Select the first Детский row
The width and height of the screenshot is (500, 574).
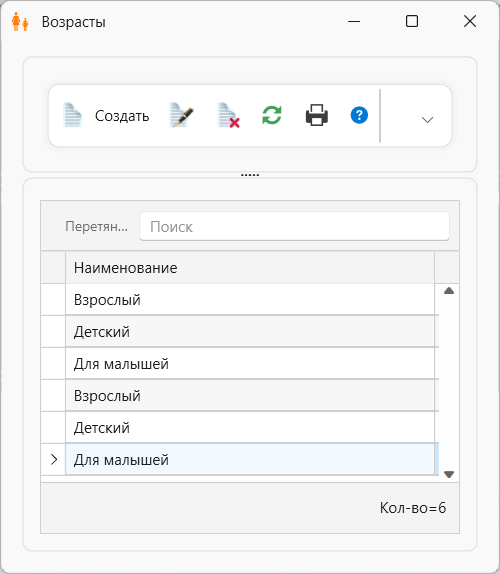point(250,332)
